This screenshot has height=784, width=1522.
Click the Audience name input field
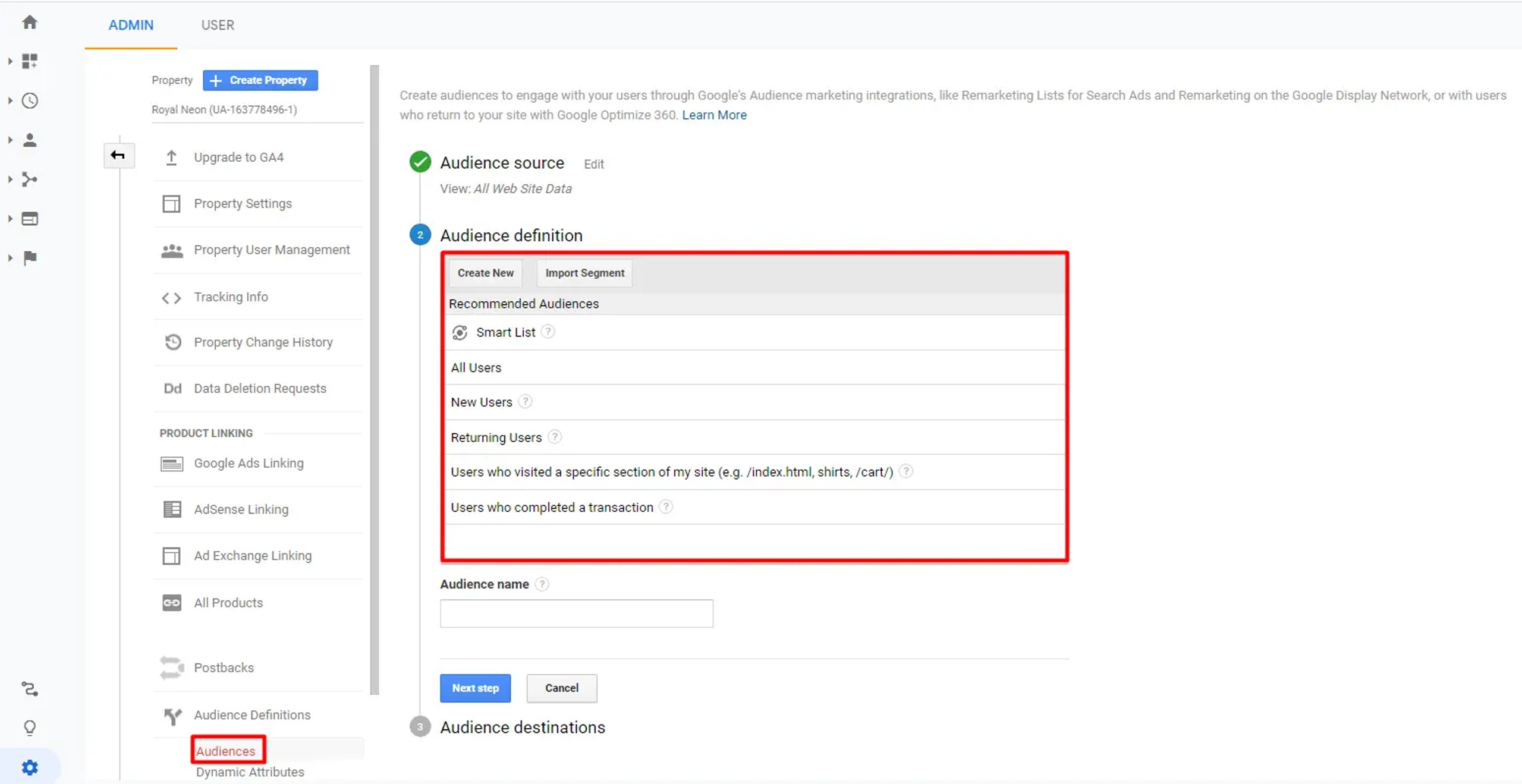576,613
